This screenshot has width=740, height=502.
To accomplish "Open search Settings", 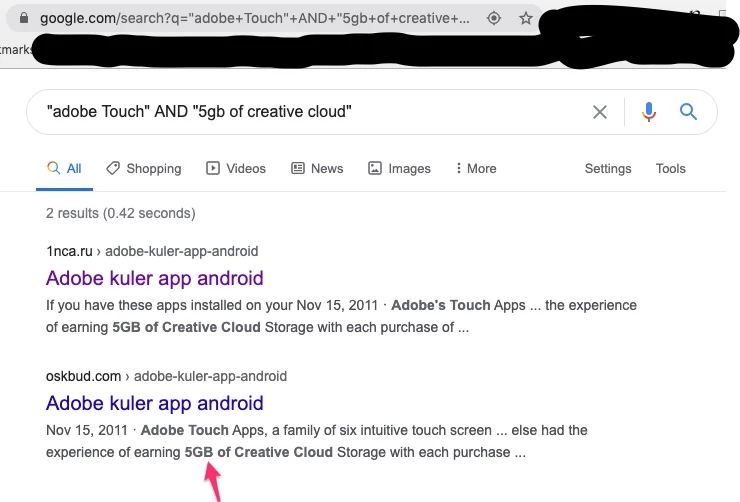I will (608, 168).
